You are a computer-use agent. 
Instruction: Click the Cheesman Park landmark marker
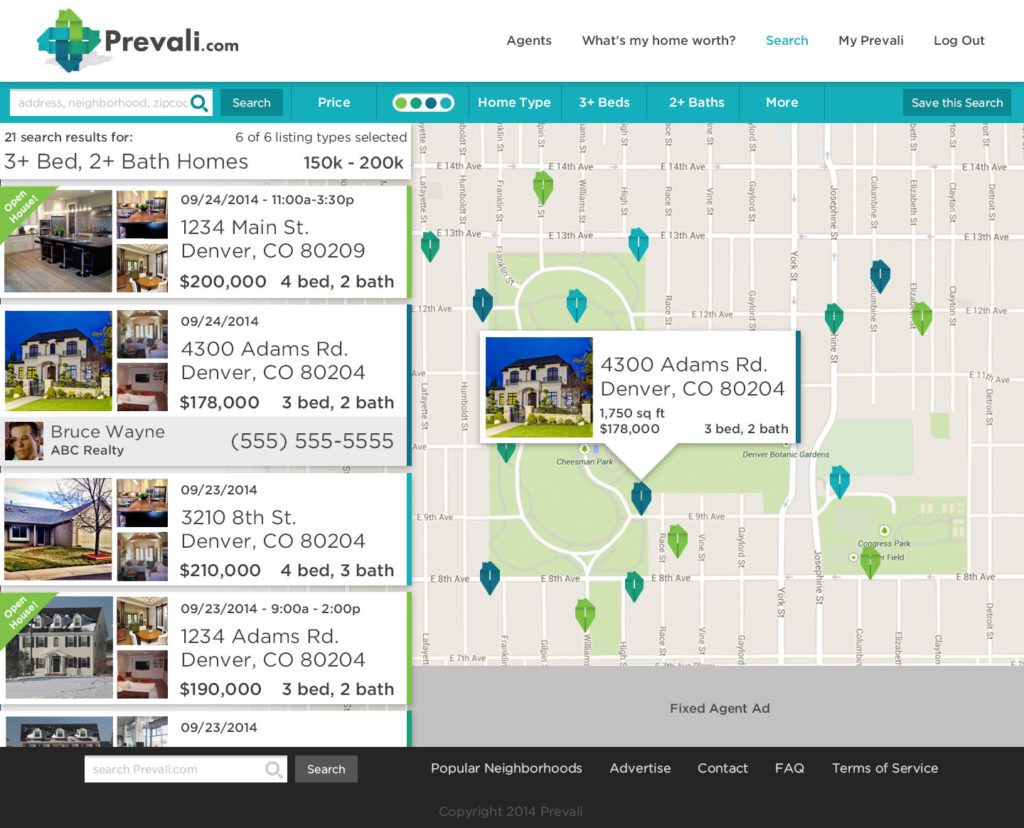coord(584,449)
